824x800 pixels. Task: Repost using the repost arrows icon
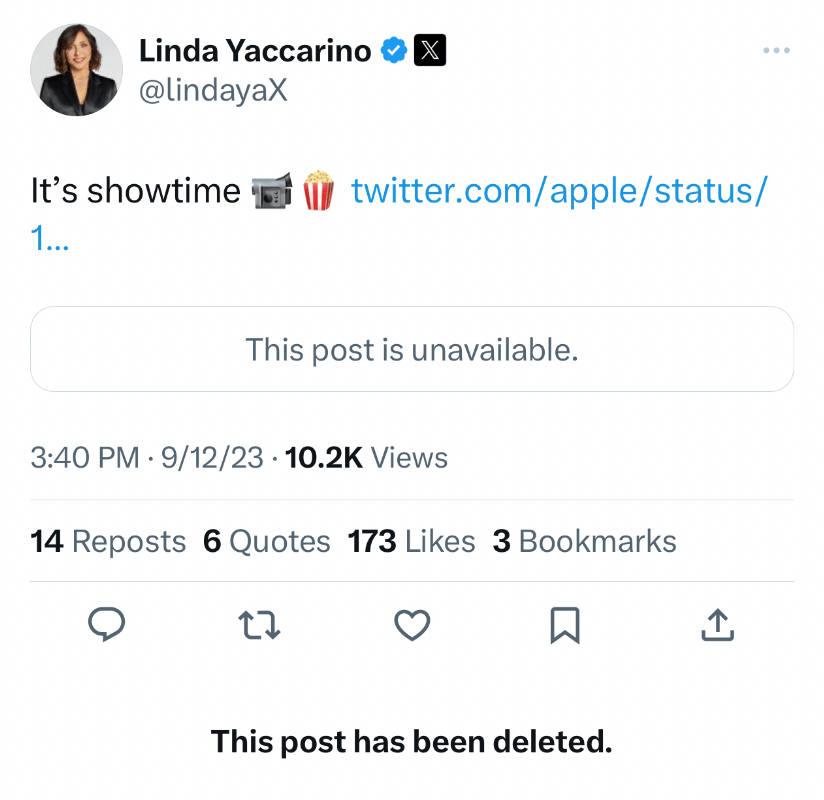[259, 625]
